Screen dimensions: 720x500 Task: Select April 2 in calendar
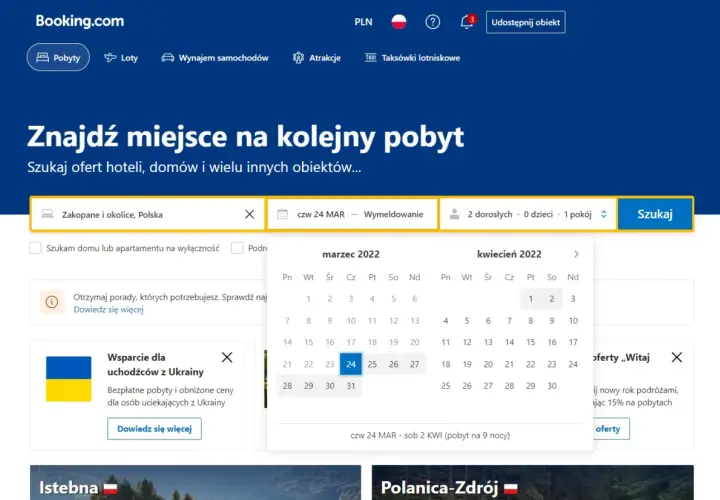(x=552, y=299)
